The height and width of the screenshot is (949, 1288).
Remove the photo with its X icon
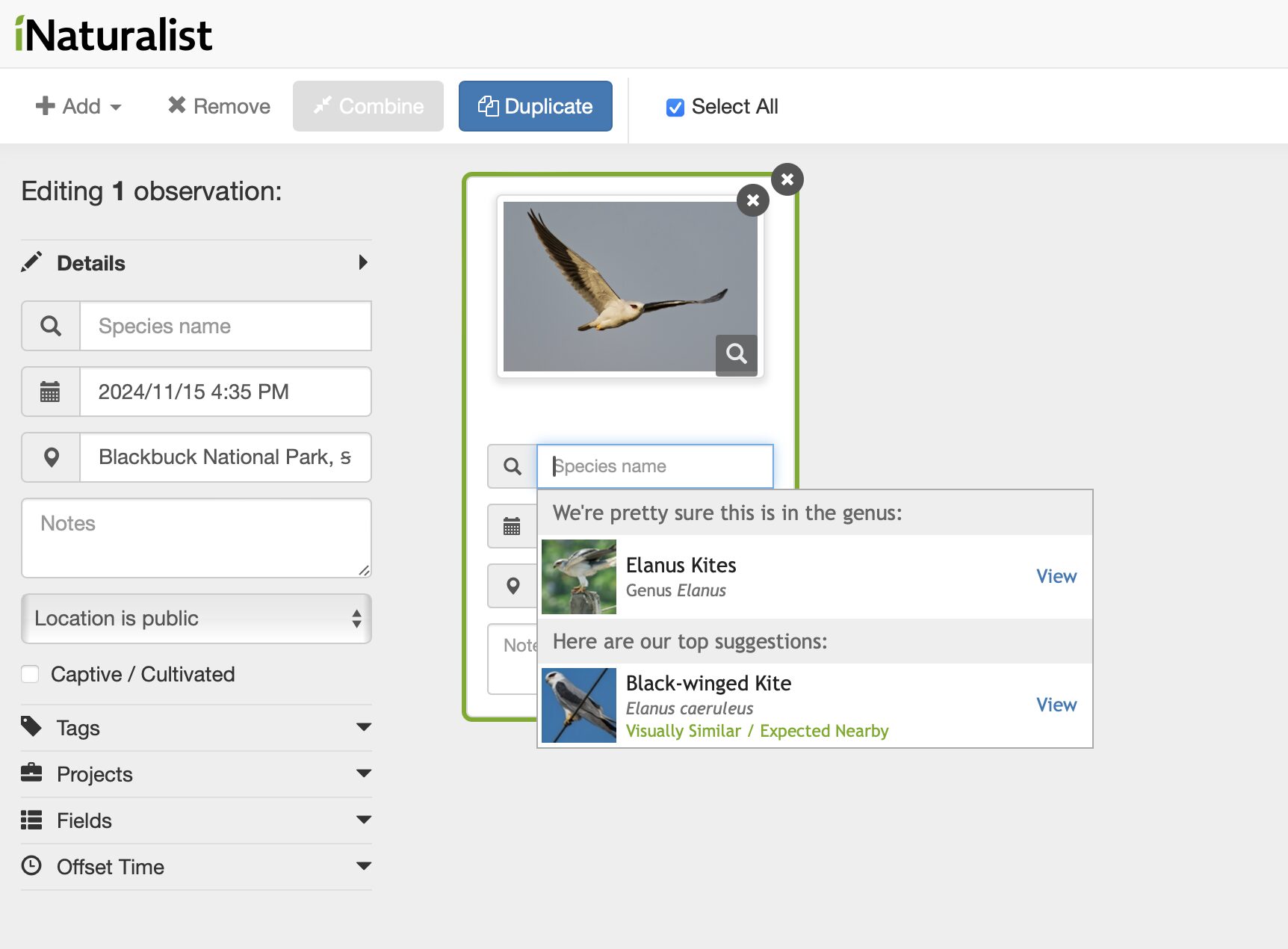point(752,200)
